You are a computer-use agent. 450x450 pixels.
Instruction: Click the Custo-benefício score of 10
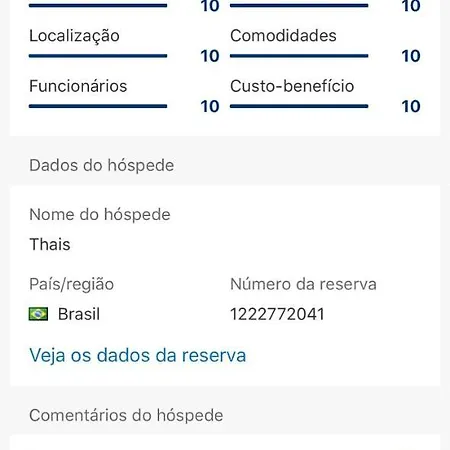point(411,106)
